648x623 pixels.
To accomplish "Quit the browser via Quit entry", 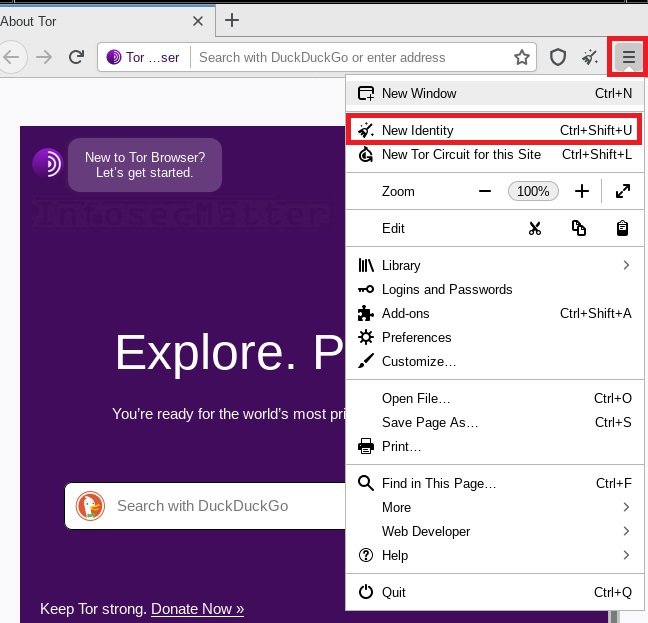I will 495,592.
